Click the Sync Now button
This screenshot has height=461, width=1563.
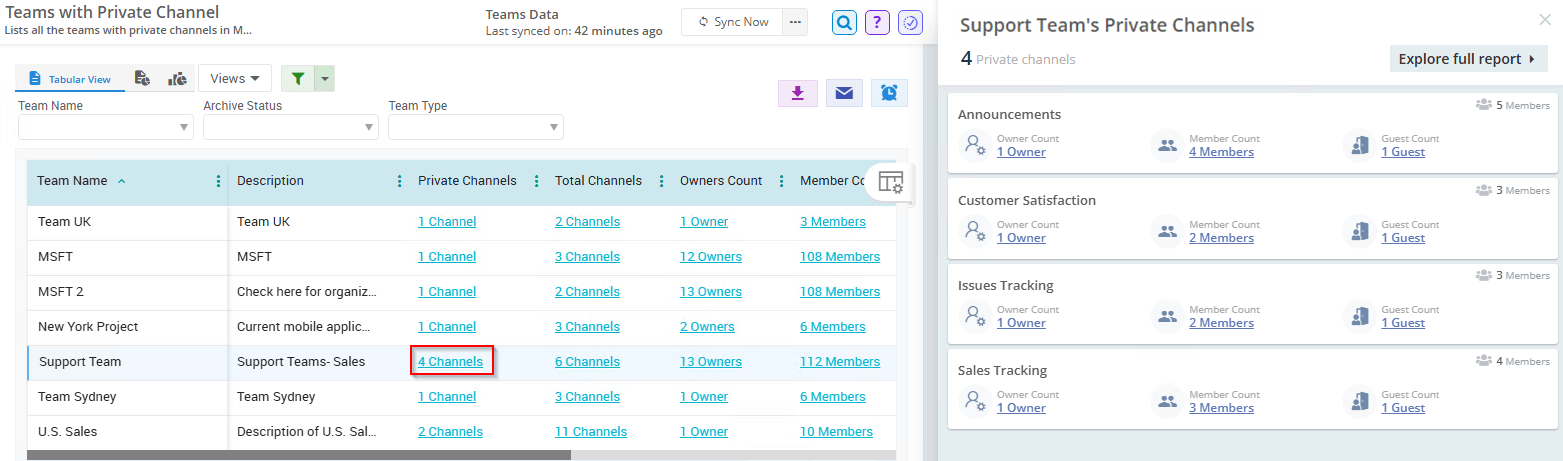[734, 22]
